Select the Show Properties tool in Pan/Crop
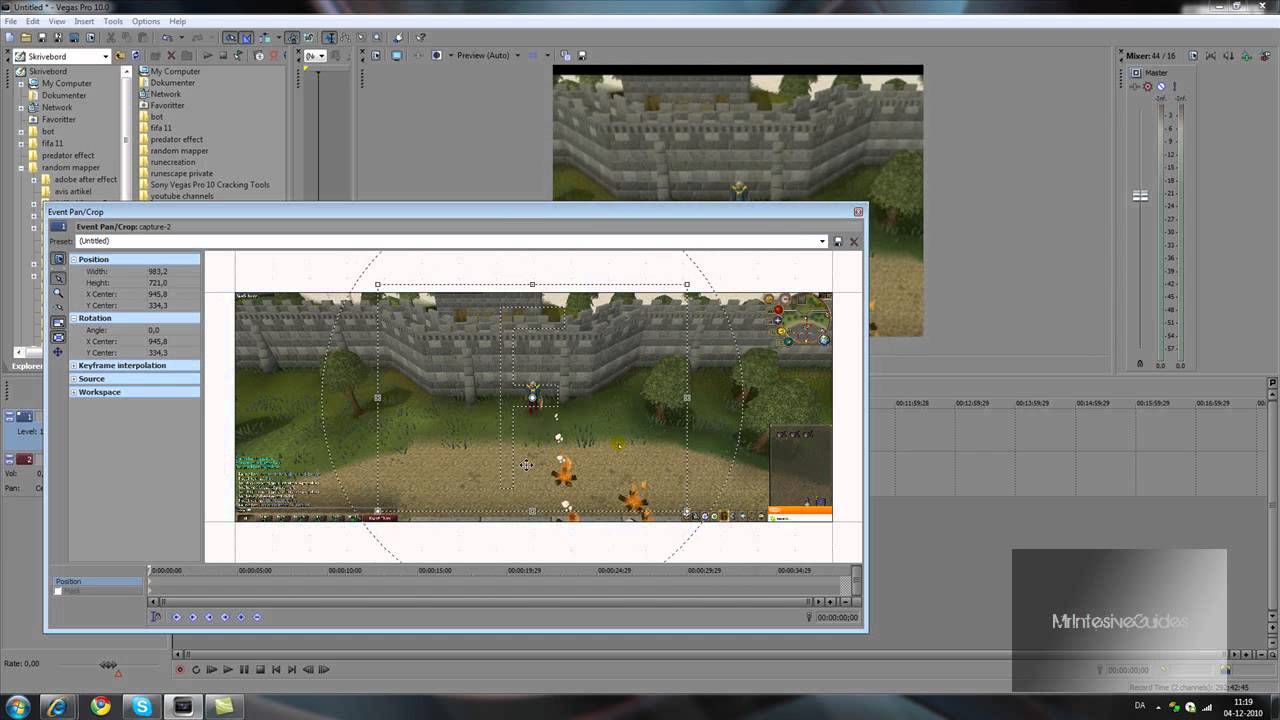Screen dimensions: 1280x720 (58, 259)
